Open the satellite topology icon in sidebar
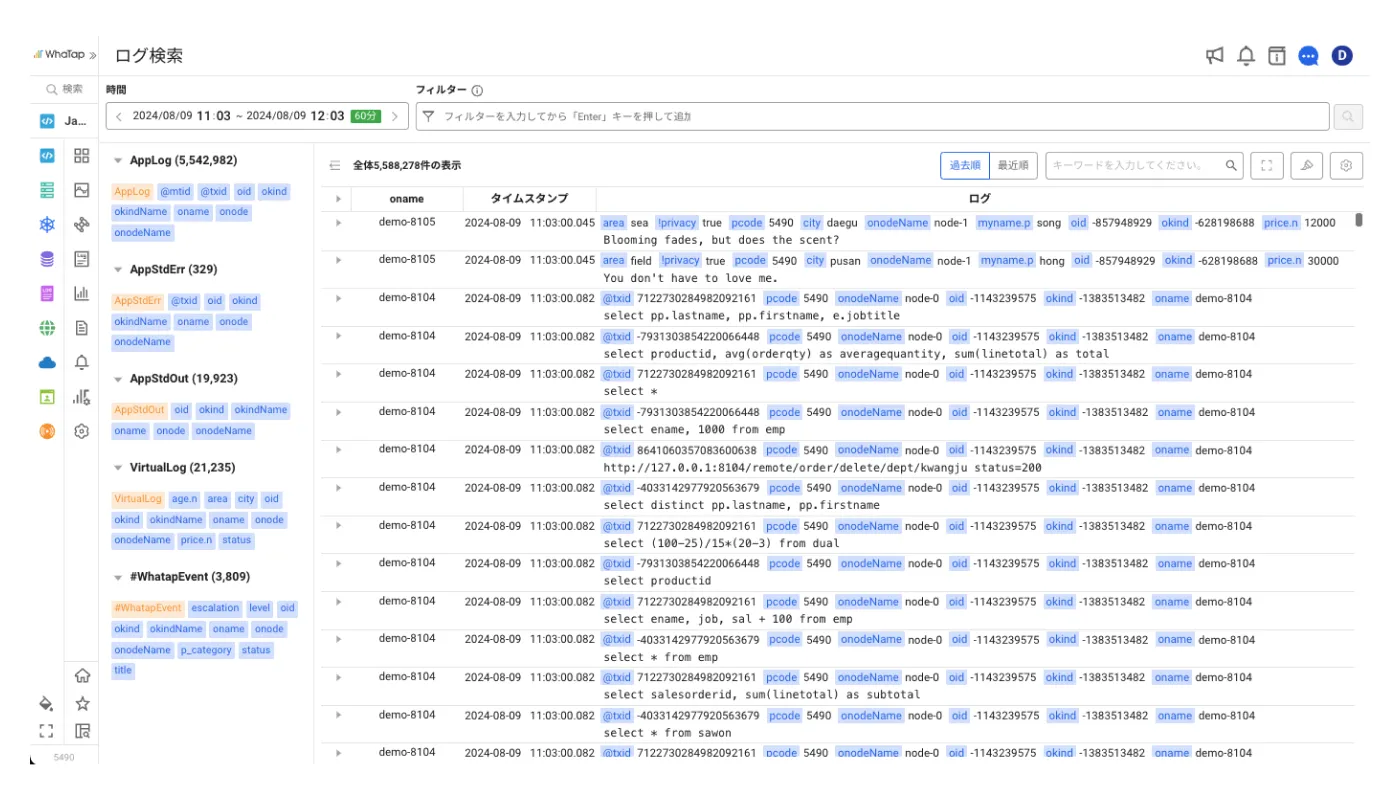 pyautogui.click(x=82, y=225)
